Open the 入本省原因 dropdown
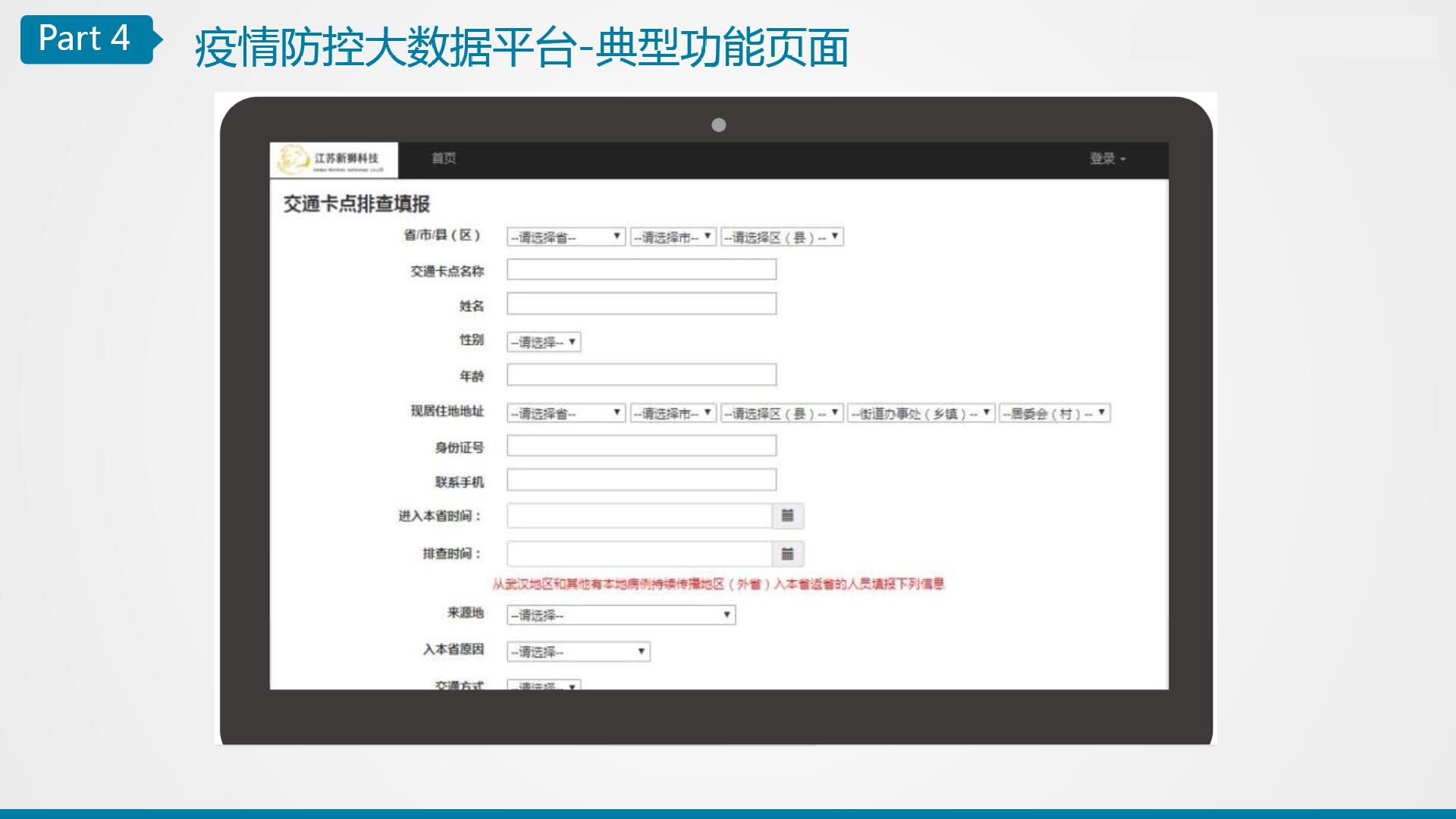Screen dimensions: 1456x819 (578, 651)
